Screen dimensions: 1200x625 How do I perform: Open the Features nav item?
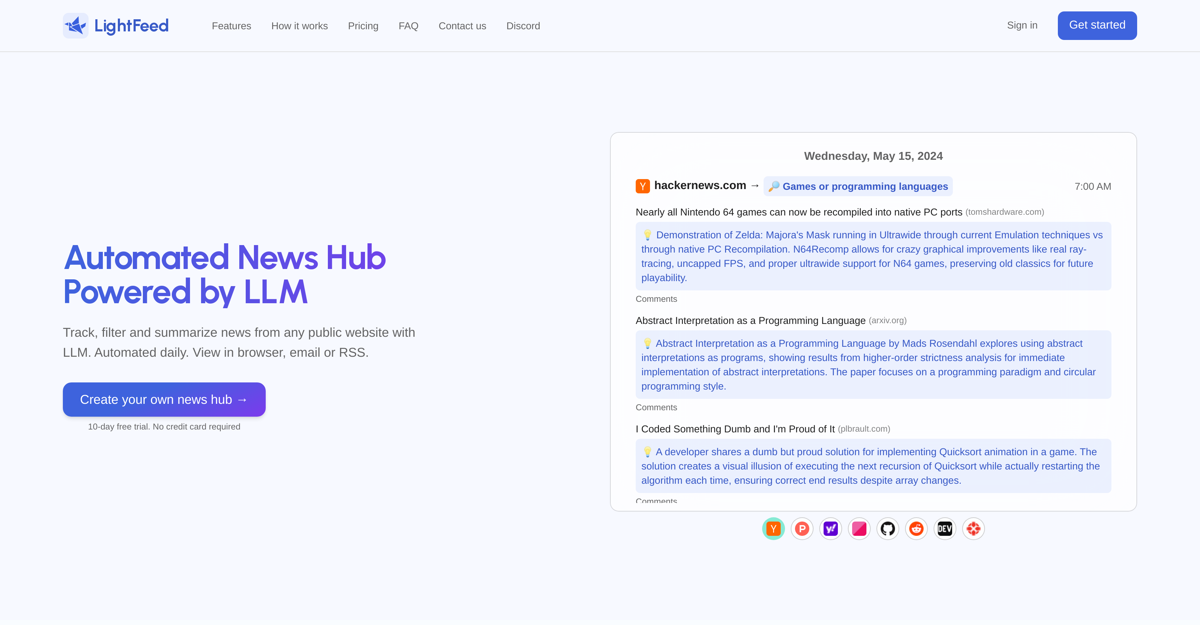click(x=231, y=26)
